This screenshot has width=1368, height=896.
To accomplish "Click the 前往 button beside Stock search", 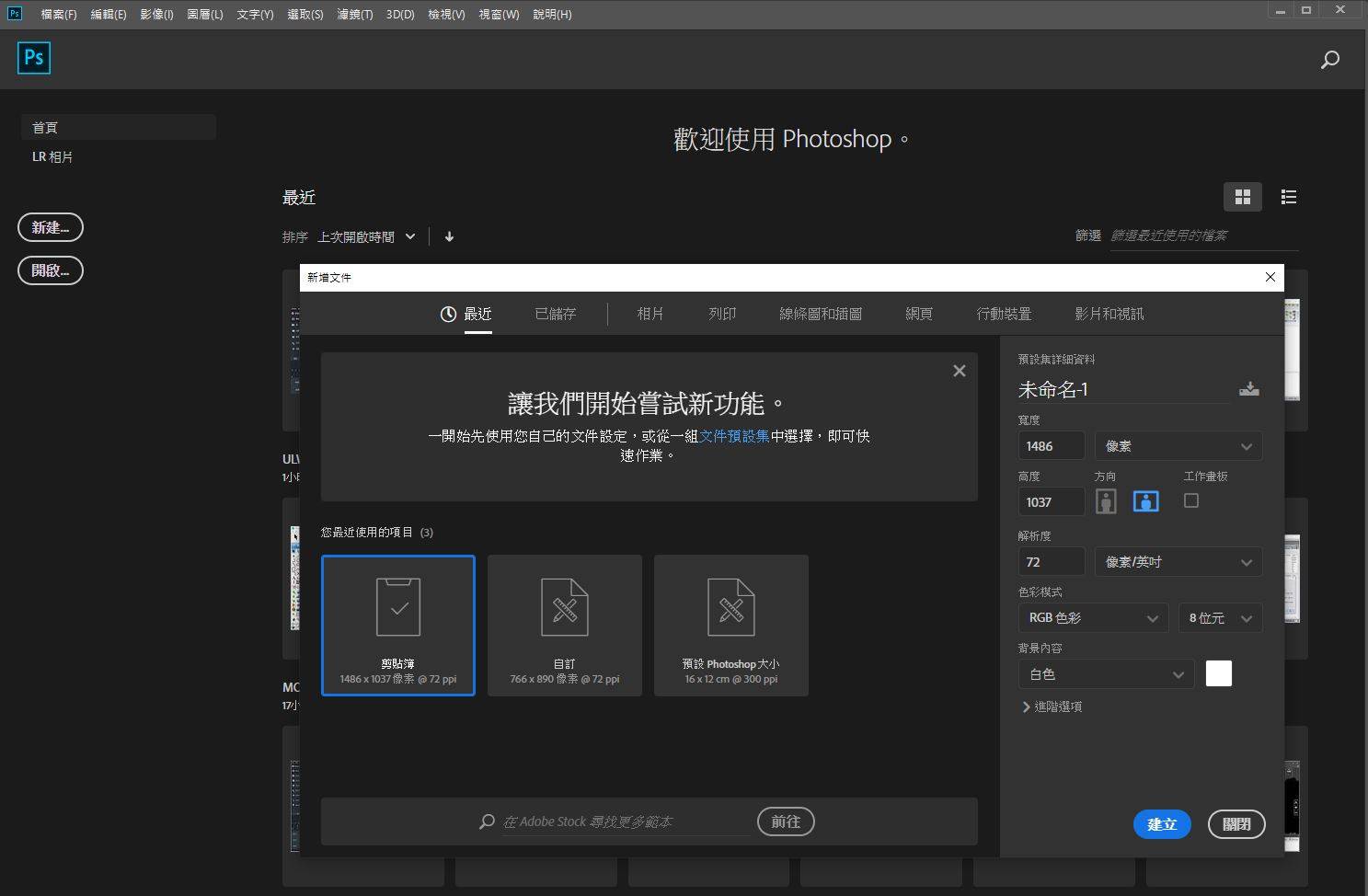I will (x=786, y=821).
